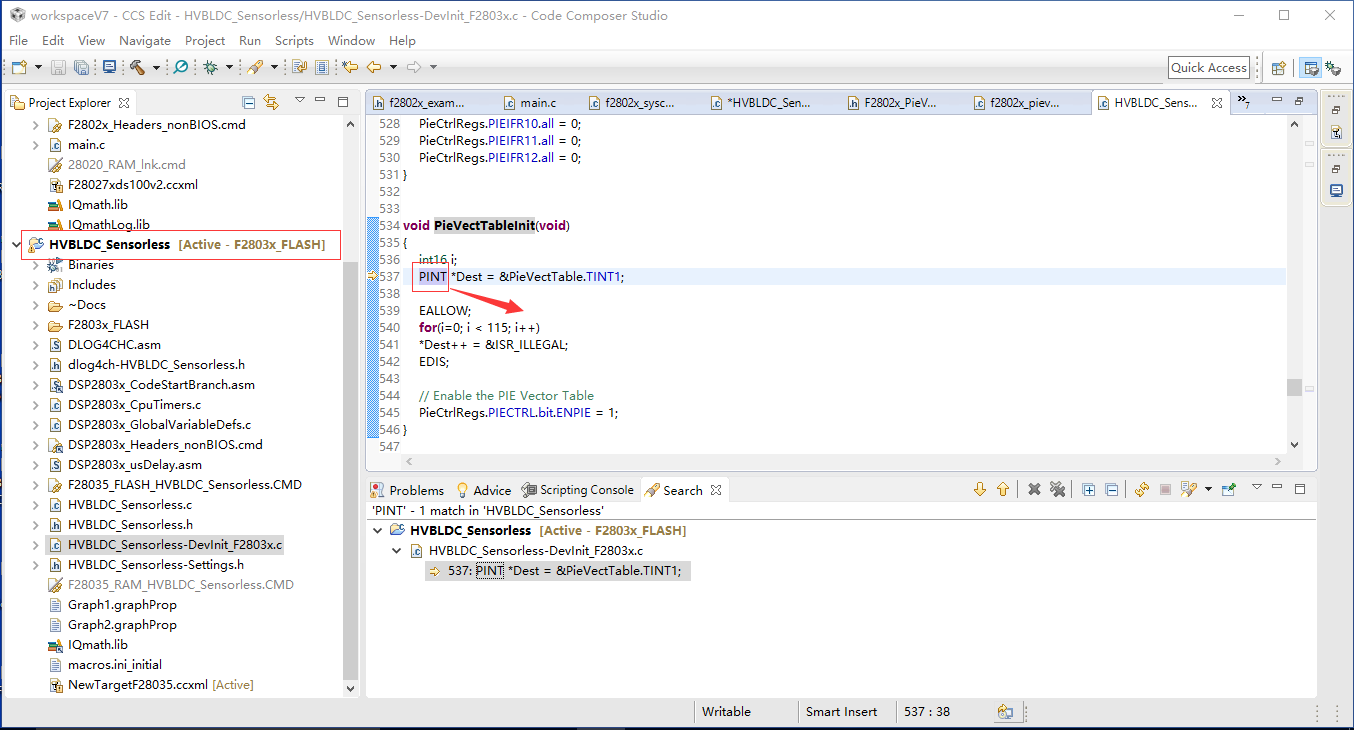Start debugging with the green bug icon
Image resolution: width=1354 pixels, height=730 pixels.
click(x=210, y=67)
